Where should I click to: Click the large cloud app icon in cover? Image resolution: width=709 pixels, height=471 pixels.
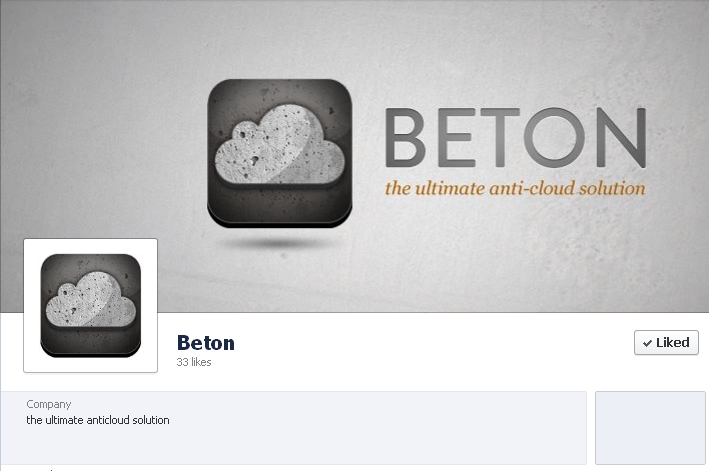(280, 153)
